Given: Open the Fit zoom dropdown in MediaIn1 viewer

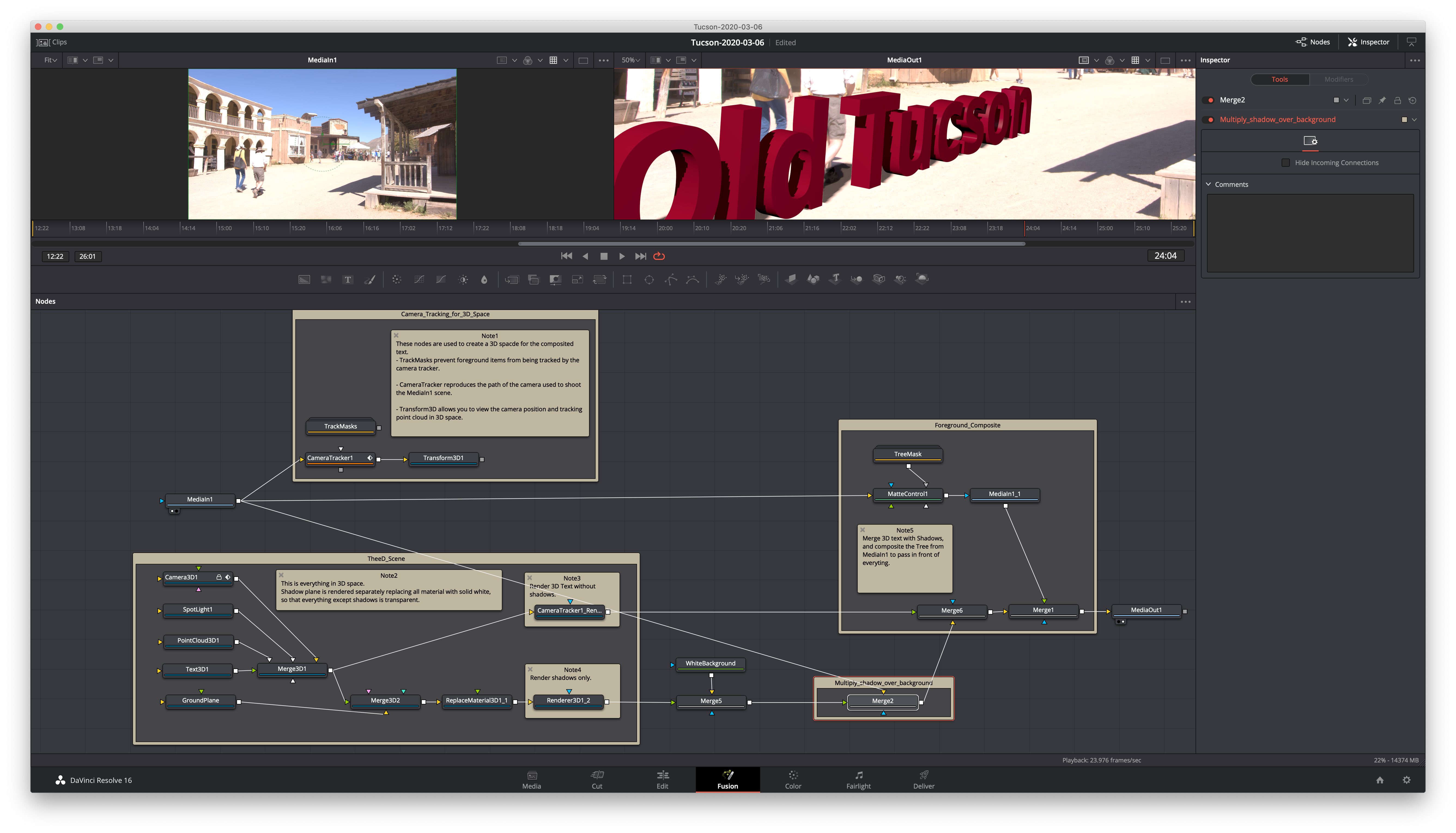Looking at the screenshot, I should click(x=50, y=60).
